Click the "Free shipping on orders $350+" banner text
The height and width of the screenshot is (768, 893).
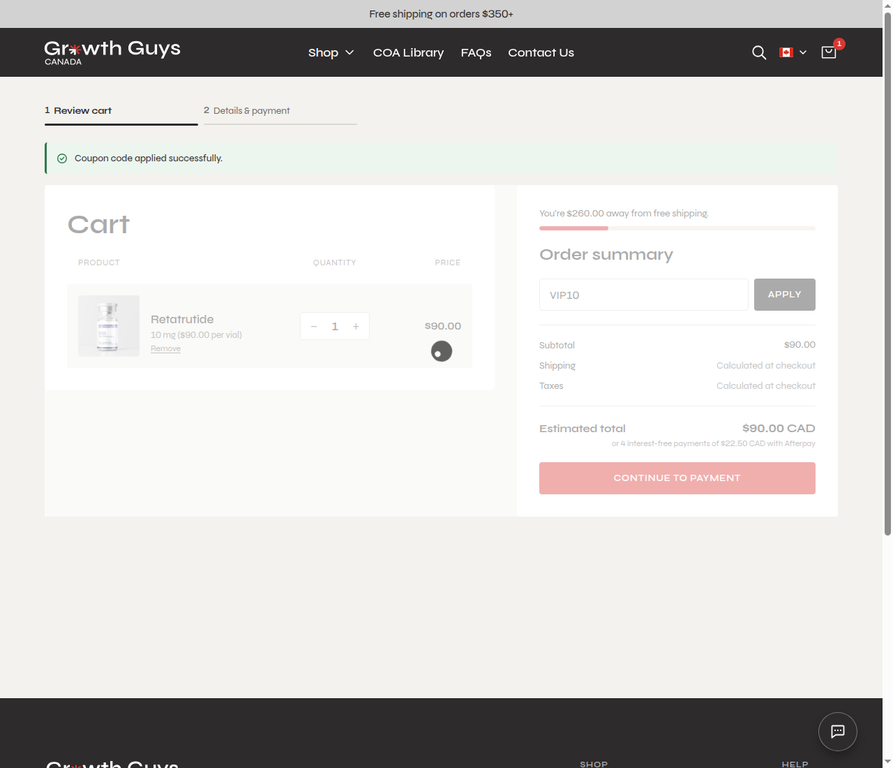(441, 14)
